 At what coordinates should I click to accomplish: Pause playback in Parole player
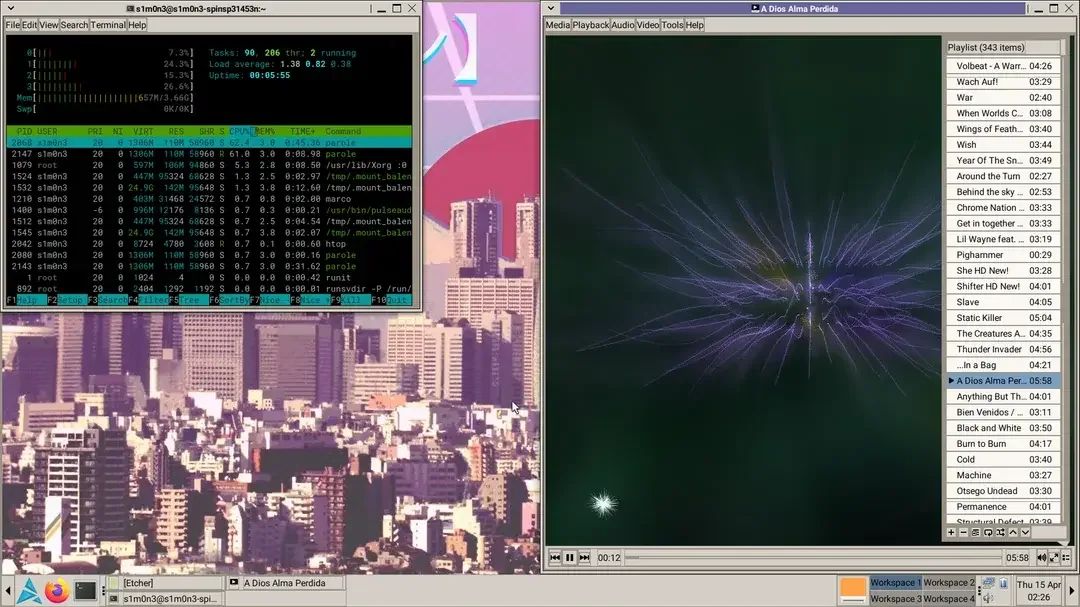click(x=570, y=558)
